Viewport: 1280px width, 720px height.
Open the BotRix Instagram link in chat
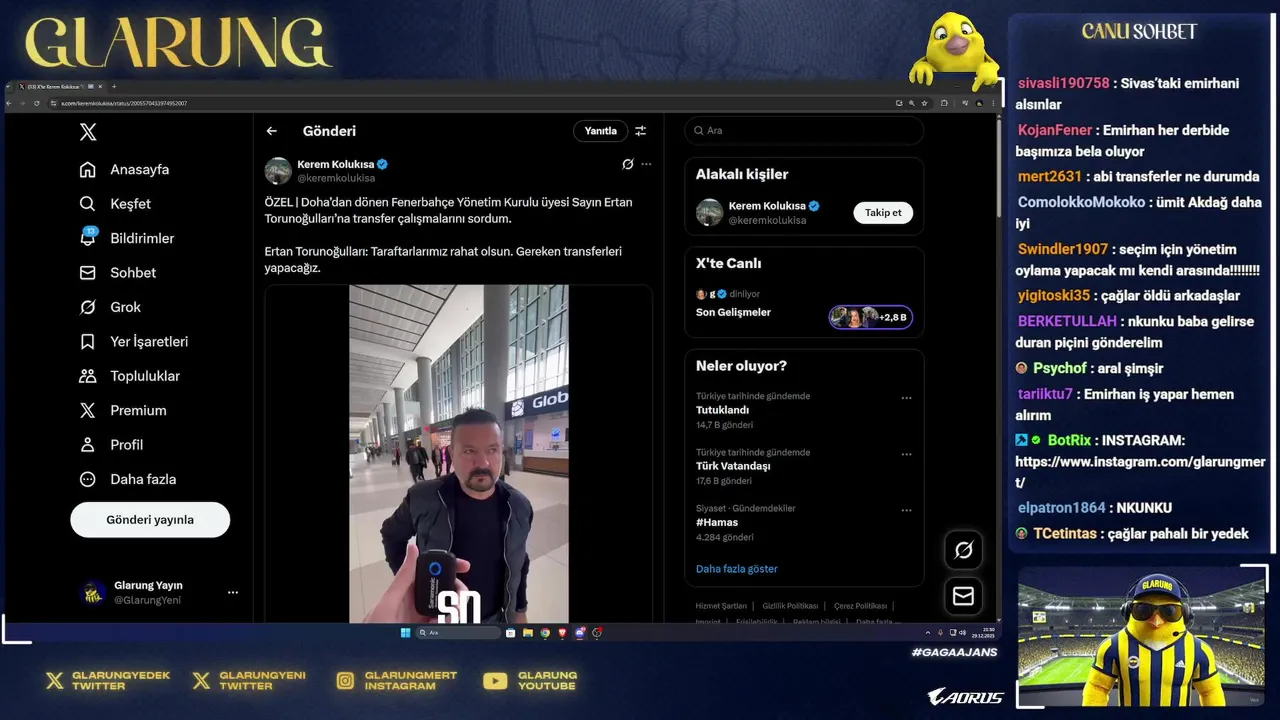[x=1140, y=472]
